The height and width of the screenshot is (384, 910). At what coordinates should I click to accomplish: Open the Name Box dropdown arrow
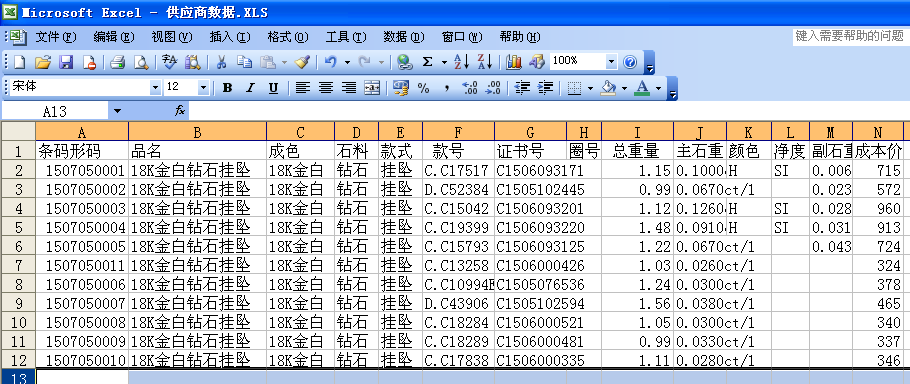[118, 111]
